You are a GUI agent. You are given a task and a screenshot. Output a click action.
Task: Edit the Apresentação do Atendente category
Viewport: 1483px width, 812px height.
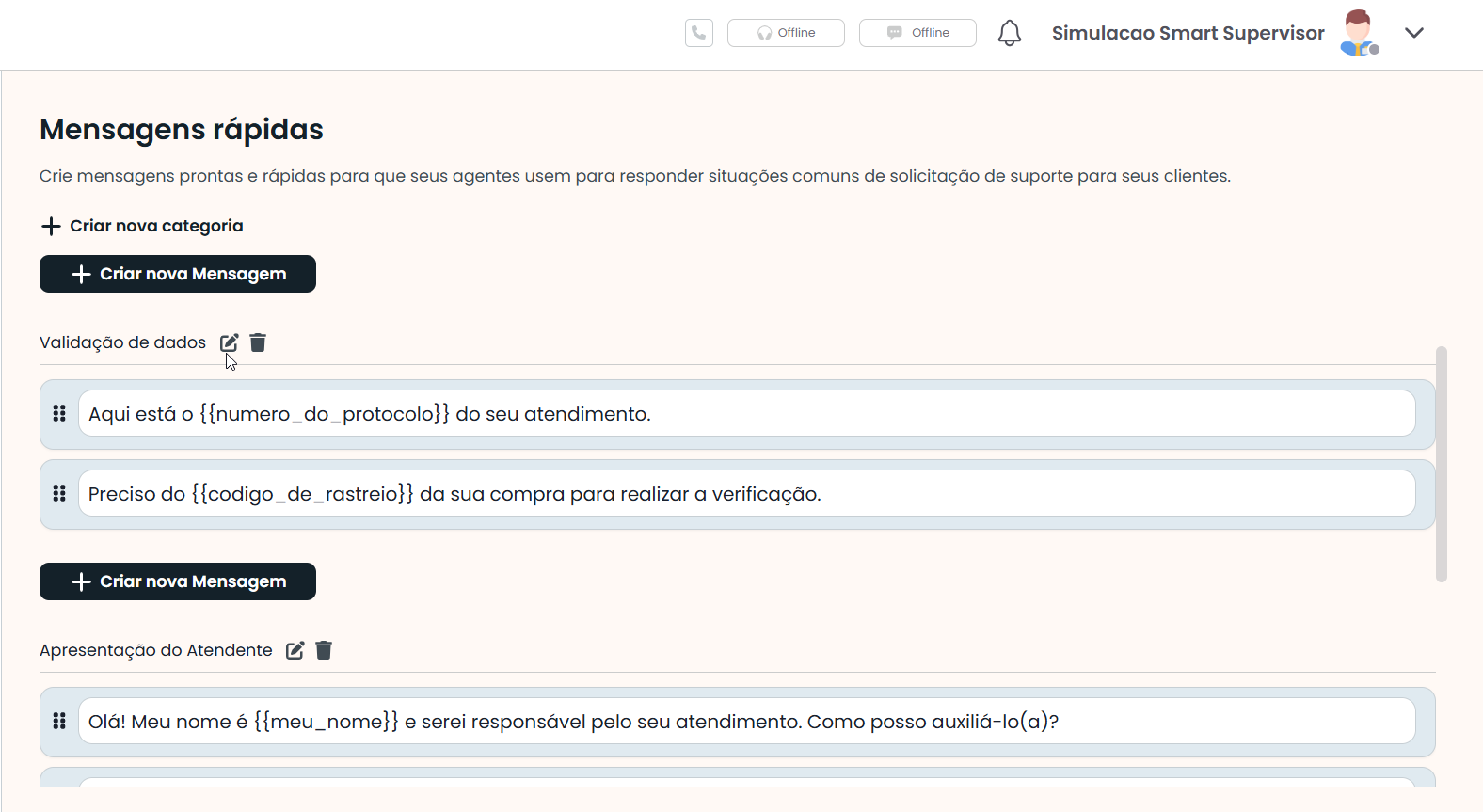(295, 650)
